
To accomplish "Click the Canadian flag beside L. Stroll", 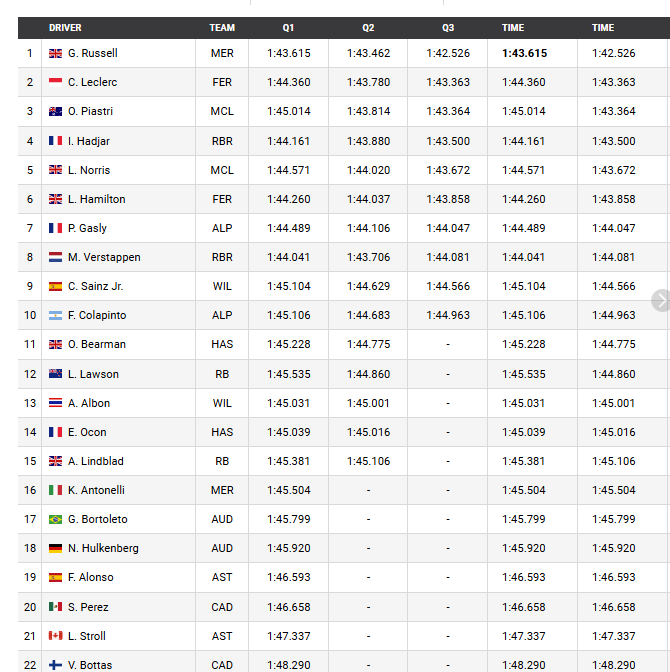I will (55, 636).
